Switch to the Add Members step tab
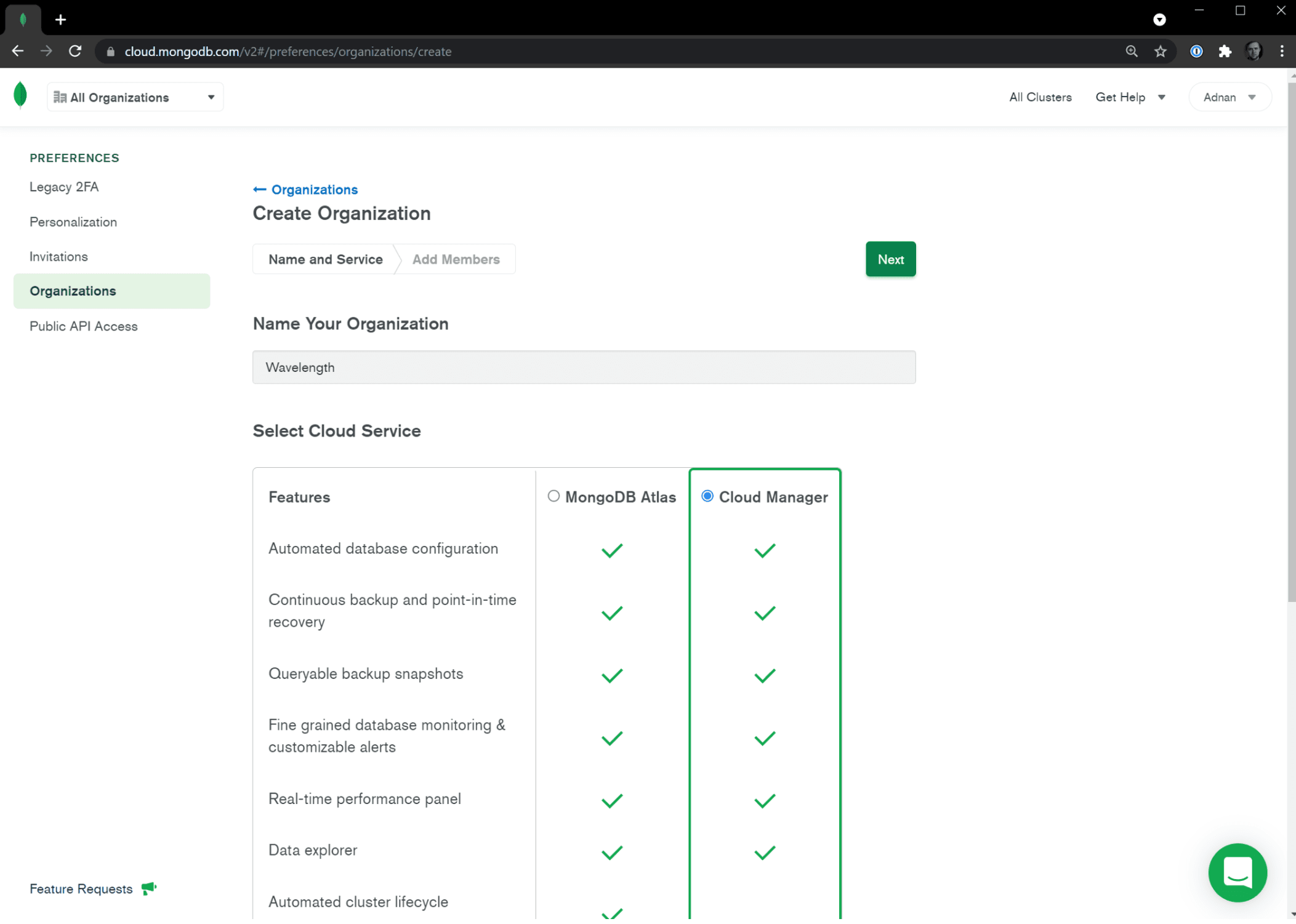 (456, 259)
